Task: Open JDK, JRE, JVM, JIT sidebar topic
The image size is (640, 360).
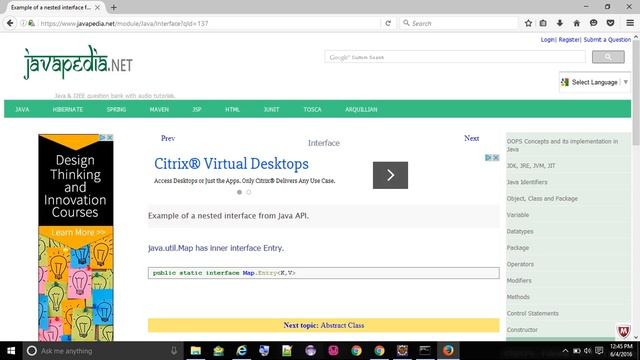Action: [531, 166]
